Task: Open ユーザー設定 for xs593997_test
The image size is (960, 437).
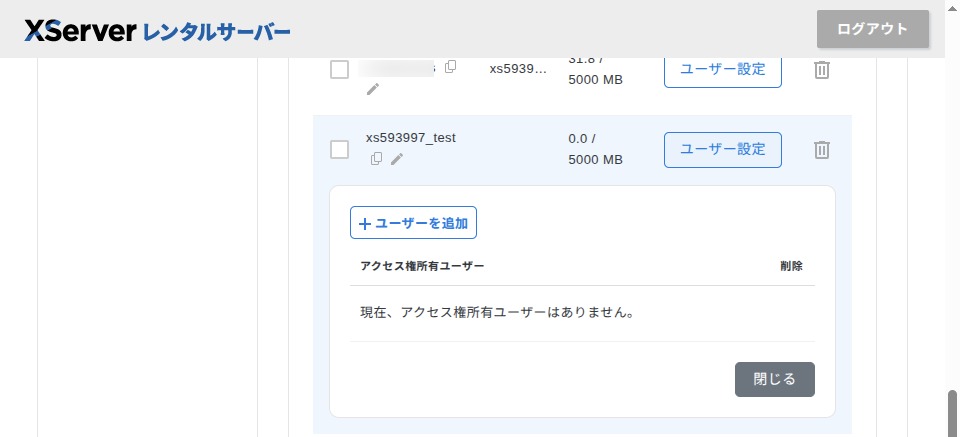Action: 722,150
